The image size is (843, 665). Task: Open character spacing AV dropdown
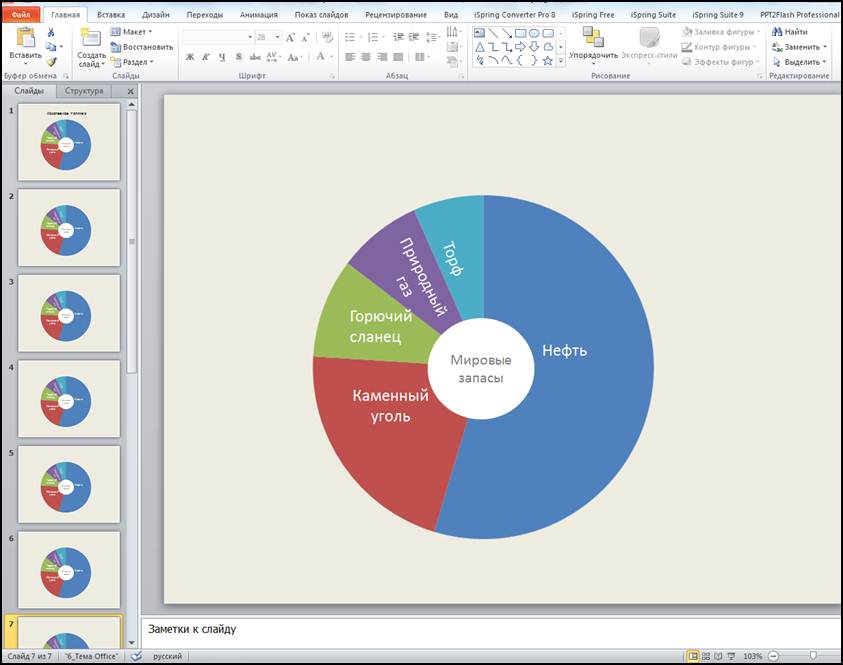[273, 57]
